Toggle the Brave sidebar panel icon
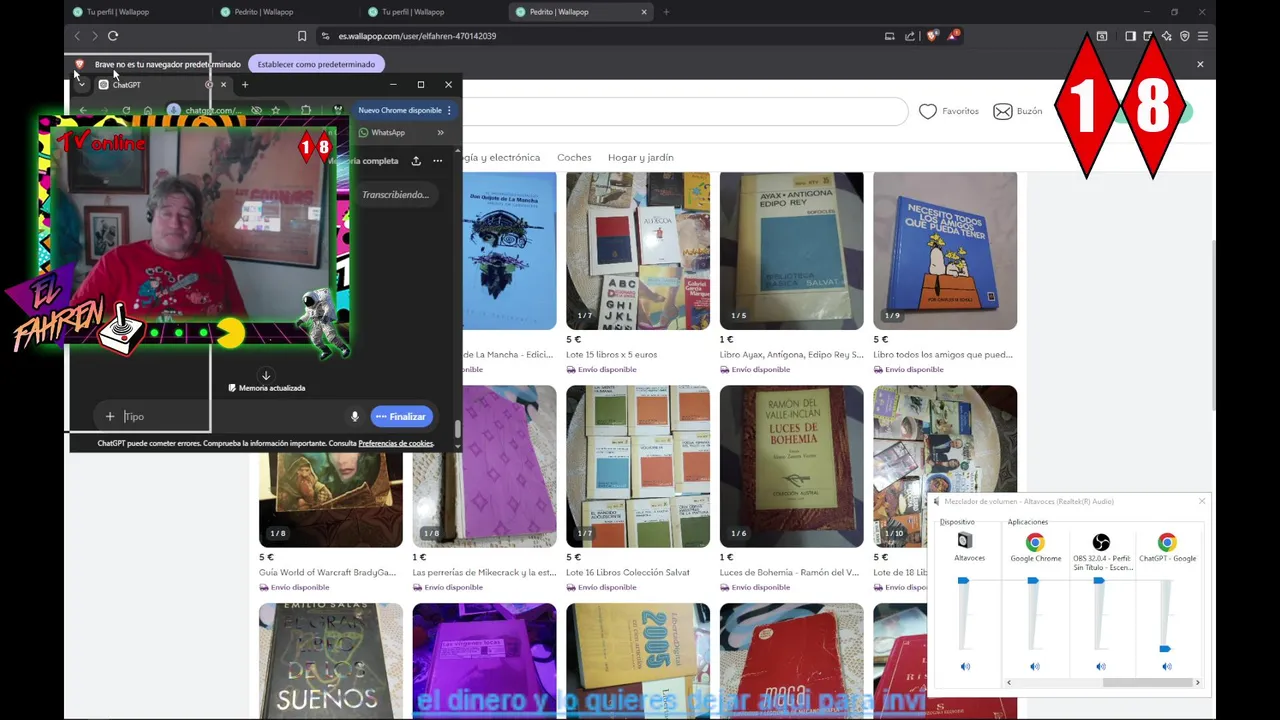The image size is (1280, 720). [x=1130, y=36]
